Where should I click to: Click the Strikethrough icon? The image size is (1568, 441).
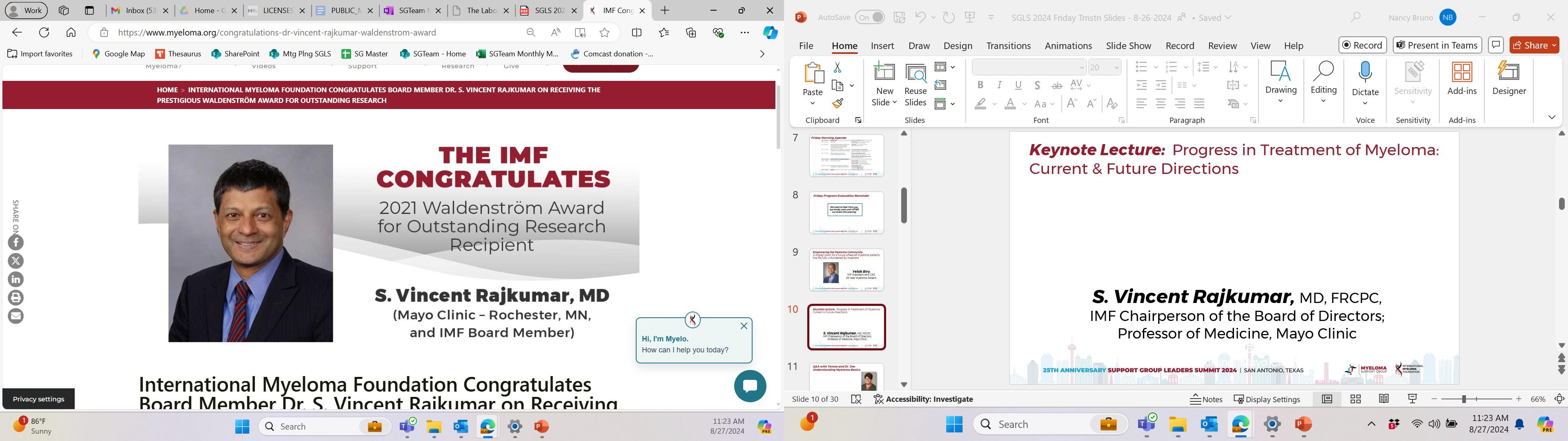click(1057, 85)
